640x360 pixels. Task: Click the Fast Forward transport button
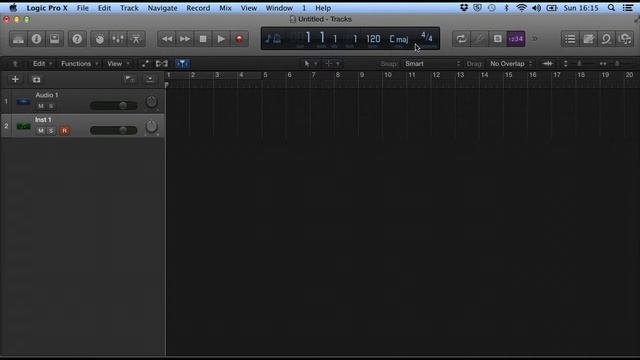pos(185,39)
